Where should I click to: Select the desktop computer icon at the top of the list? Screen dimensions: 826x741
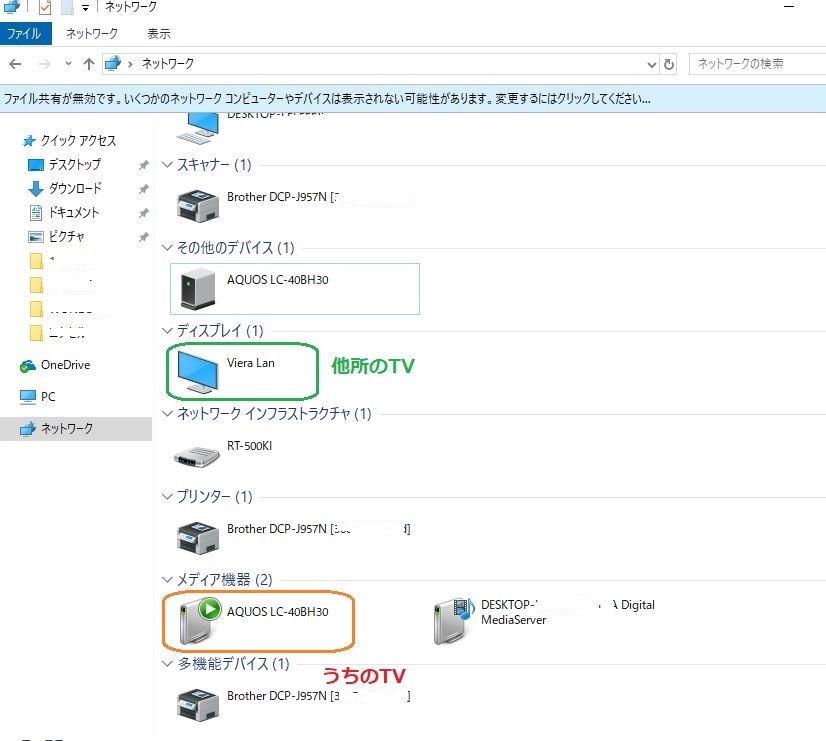198,128
